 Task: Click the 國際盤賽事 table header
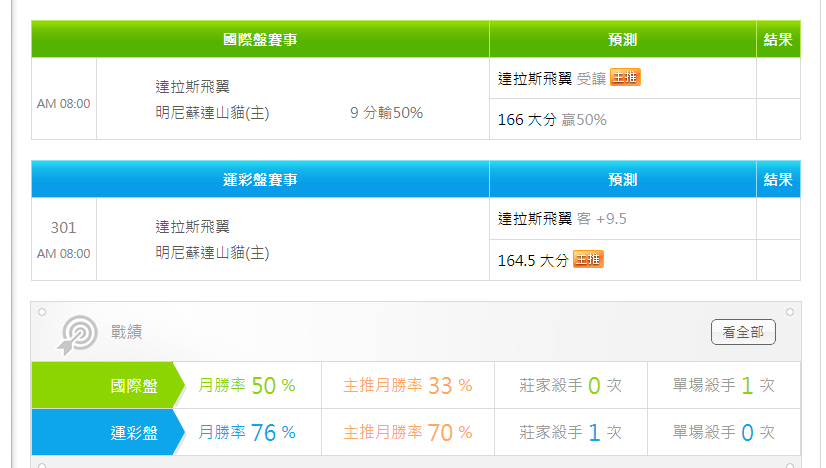pos(260,40)
